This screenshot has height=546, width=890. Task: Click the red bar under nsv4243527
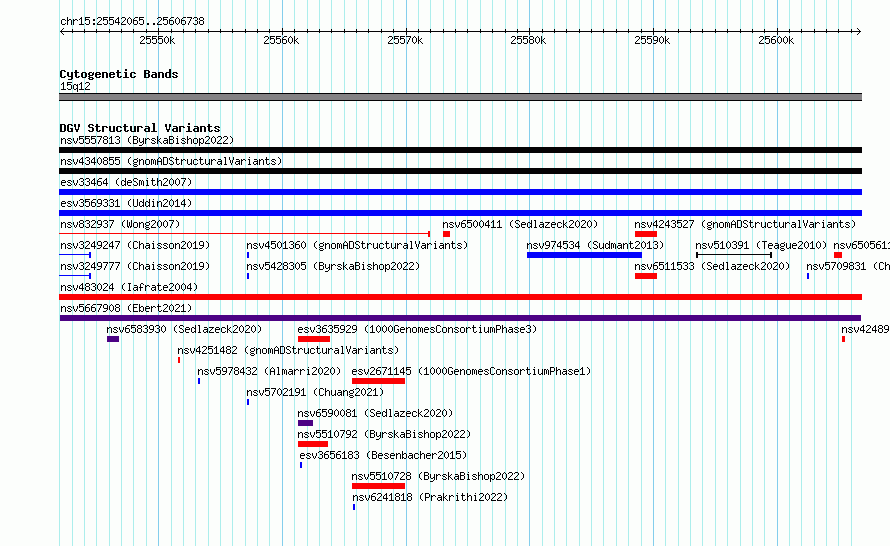[x=646, y=234]
